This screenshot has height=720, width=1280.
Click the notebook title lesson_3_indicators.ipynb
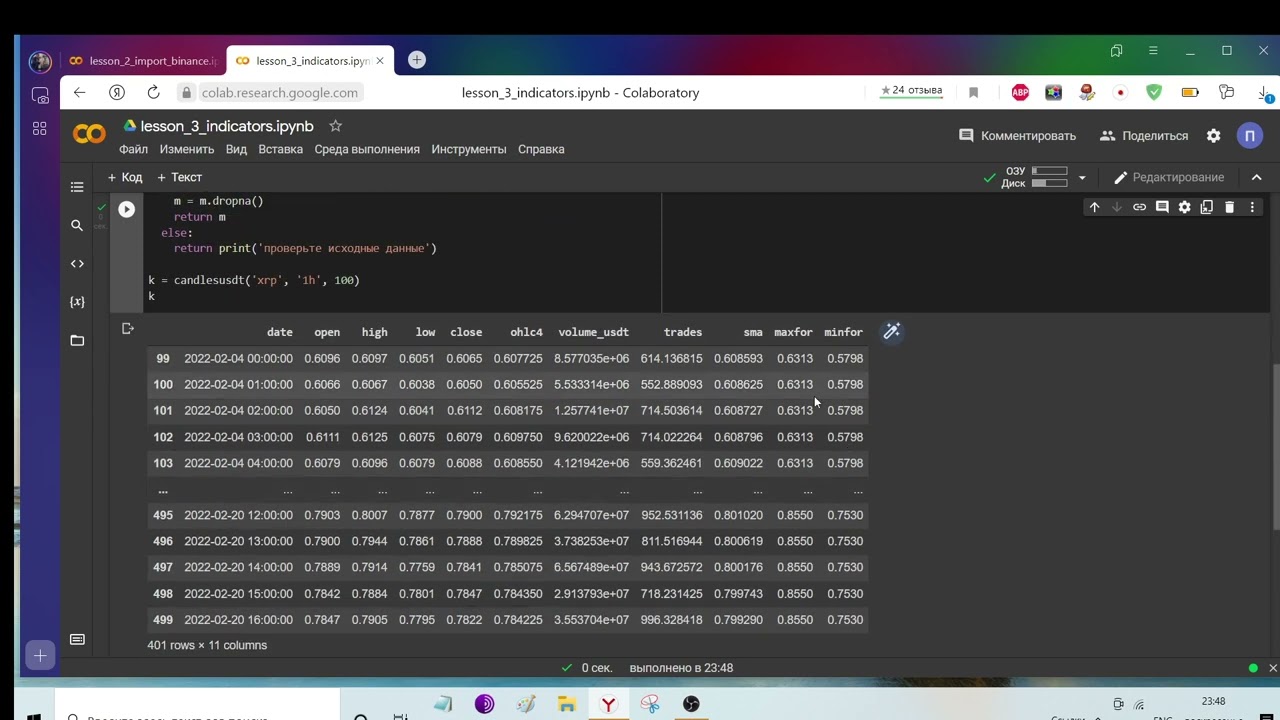(x=227, y=126)
